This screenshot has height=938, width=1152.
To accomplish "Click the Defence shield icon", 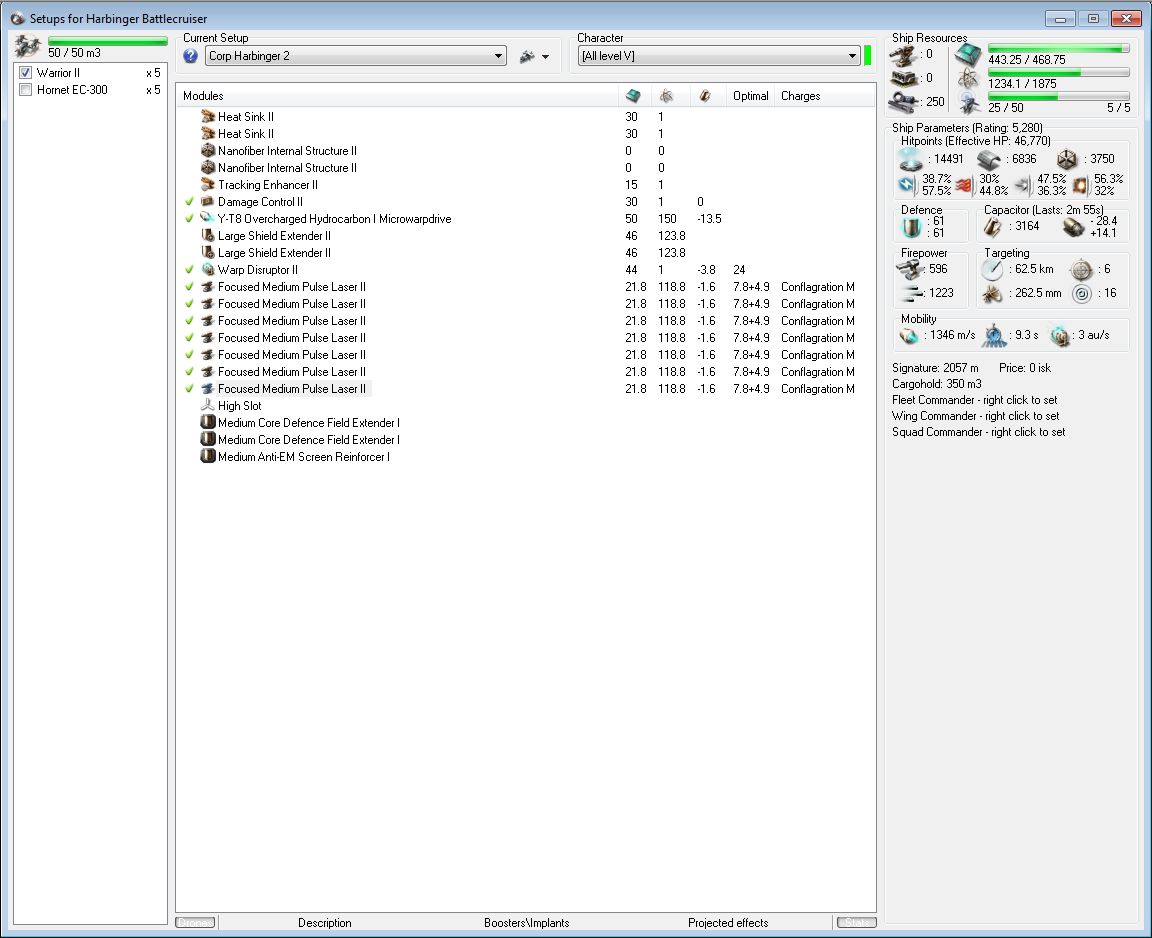I will (911, 227).
